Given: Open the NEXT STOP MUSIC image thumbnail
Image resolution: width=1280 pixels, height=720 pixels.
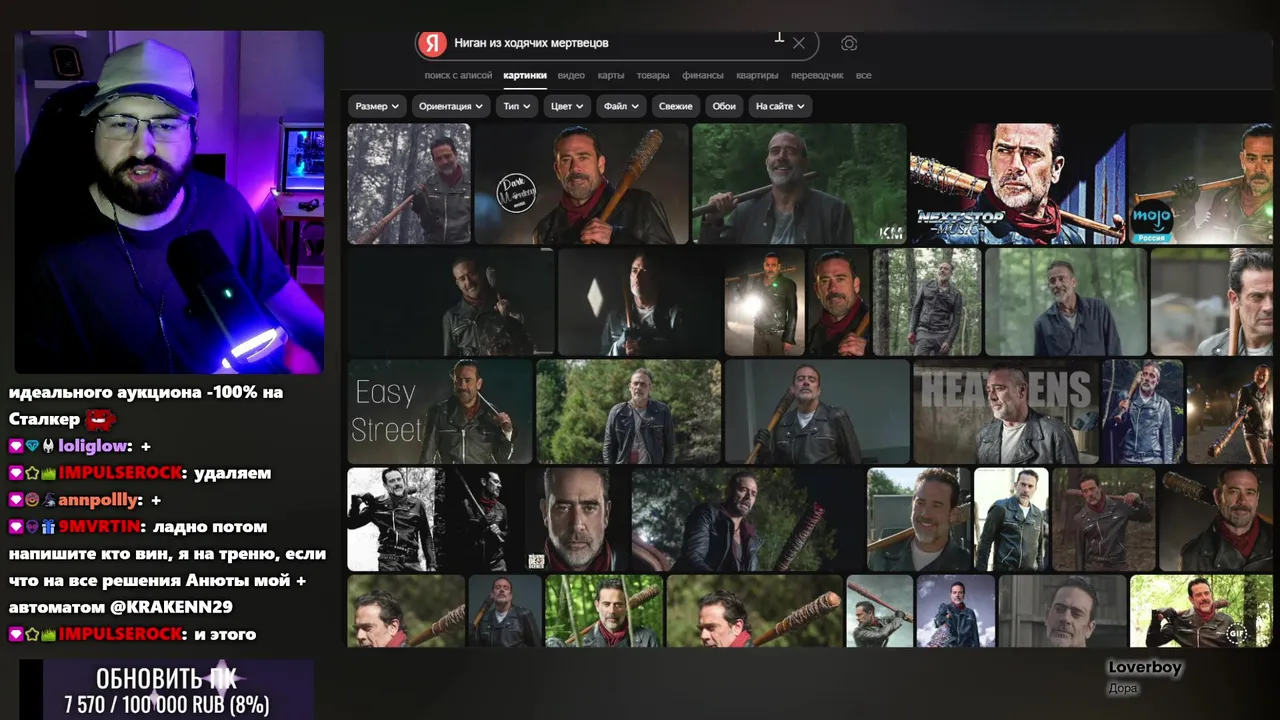Looking at the screenshot, I should (x=1017, y=184).
